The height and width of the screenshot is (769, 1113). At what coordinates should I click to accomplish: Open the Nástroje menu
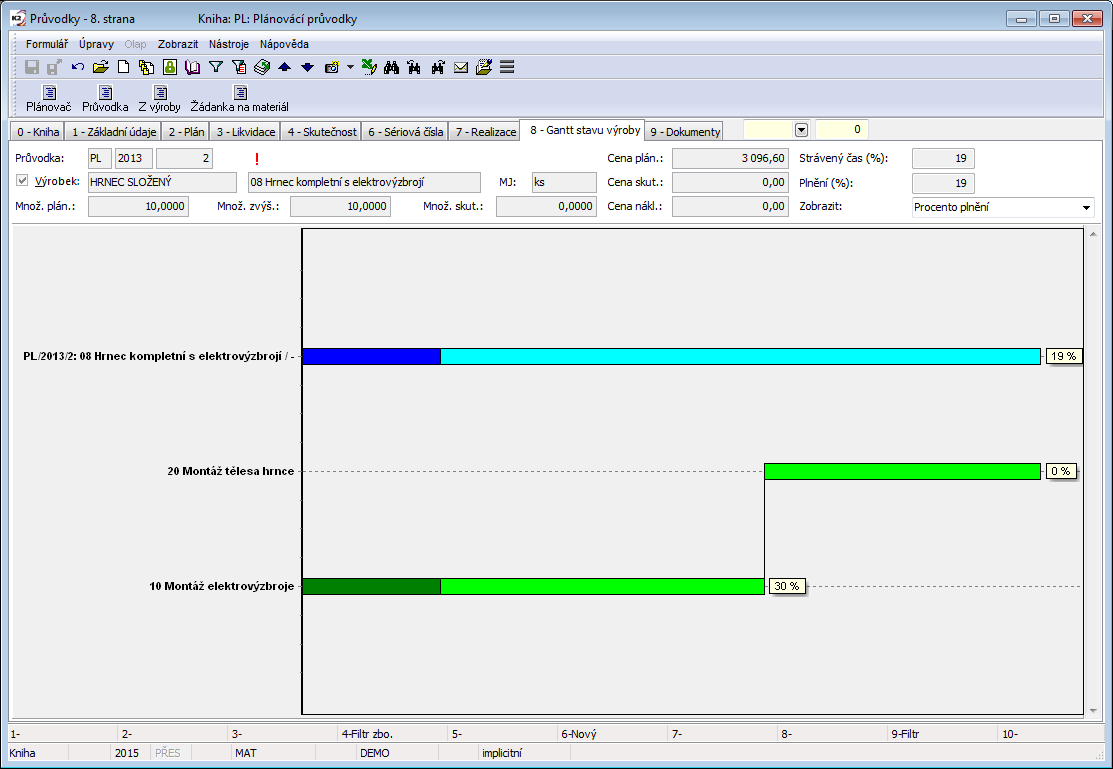[x=229, y=44]
